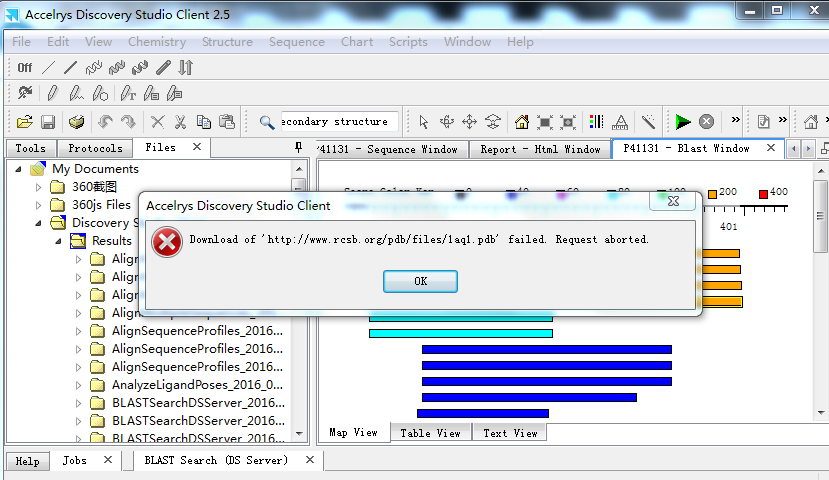This screenshot has height=480, width=829.
Task: Select the pencil ring sketch tool
Action: coord(100,94)
